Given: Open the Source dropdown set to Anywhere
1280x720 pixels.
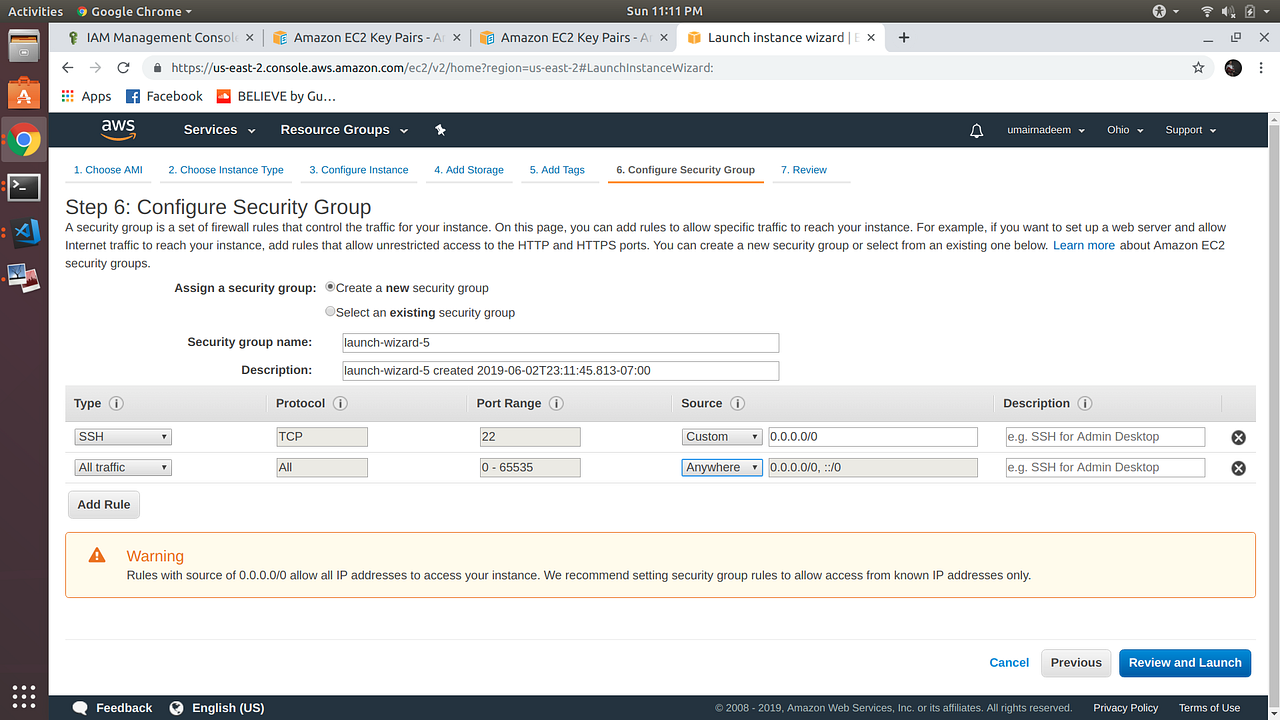Looking at the screenshot, I should click(721, 467).
